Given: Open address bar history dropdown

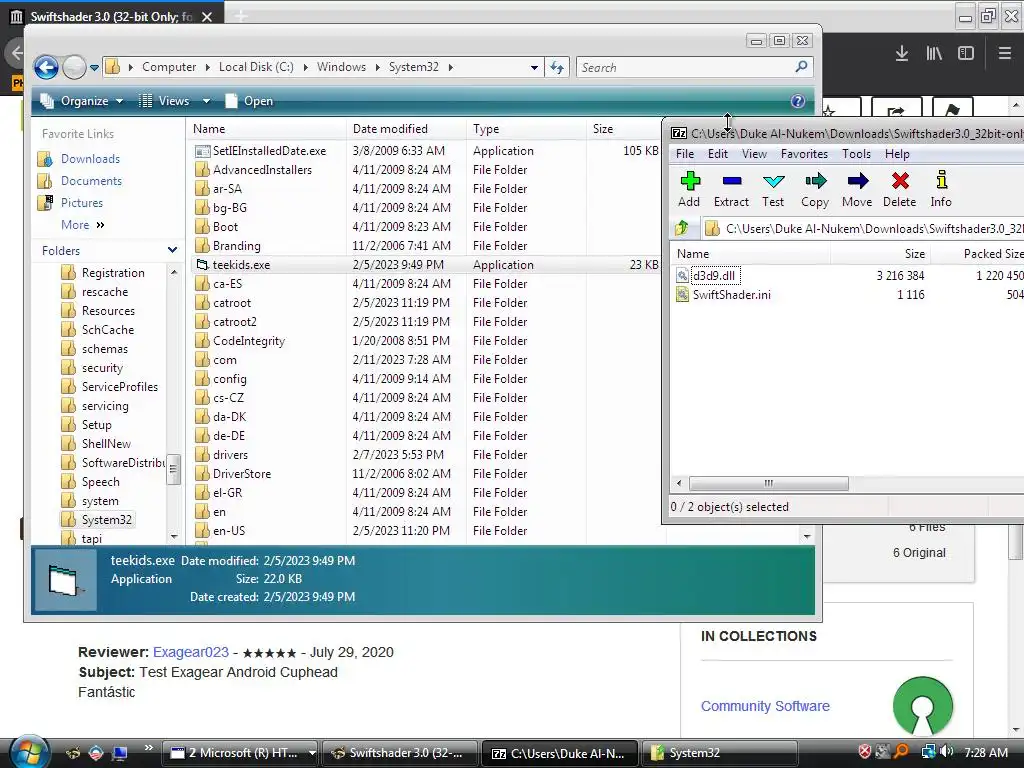Looking at the screenshot, I should pyautogui.click(x=534, y=67).
